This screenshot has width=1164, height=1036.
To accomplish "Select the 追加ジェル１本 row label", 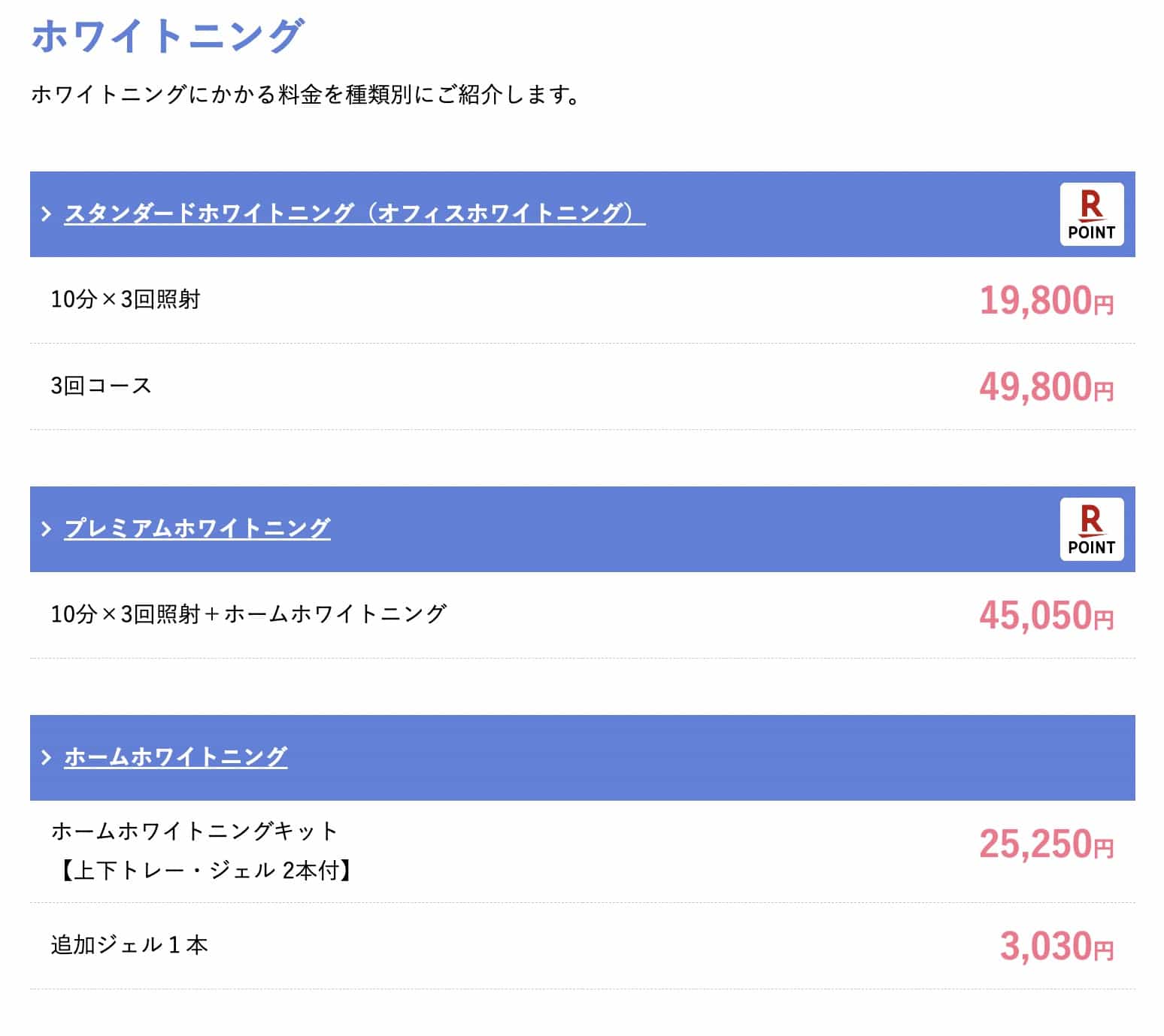I will [129, 945].
